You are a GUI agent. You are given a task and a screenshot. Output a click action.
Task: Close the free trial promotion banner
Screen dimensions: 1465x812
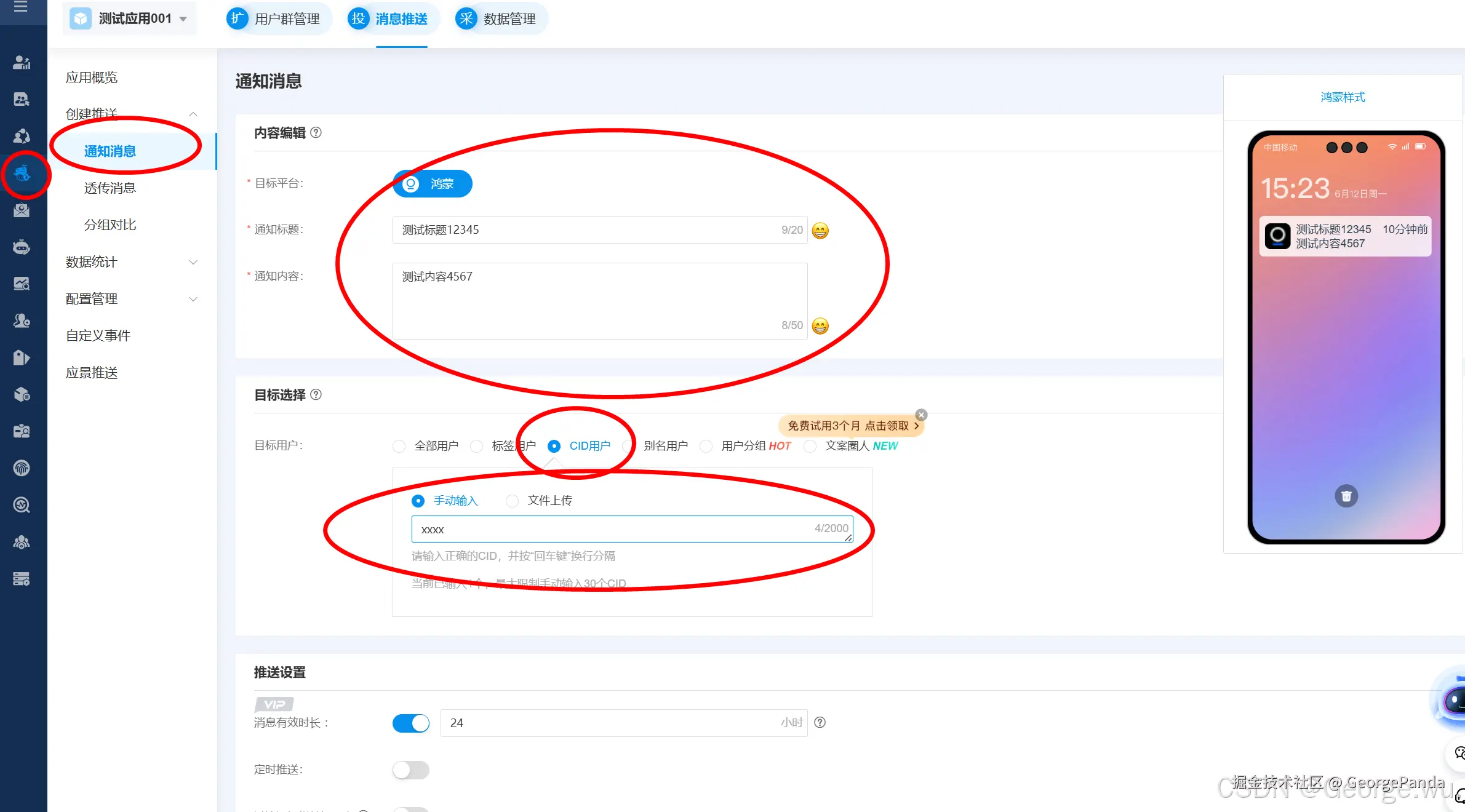(x=921, y=415)
